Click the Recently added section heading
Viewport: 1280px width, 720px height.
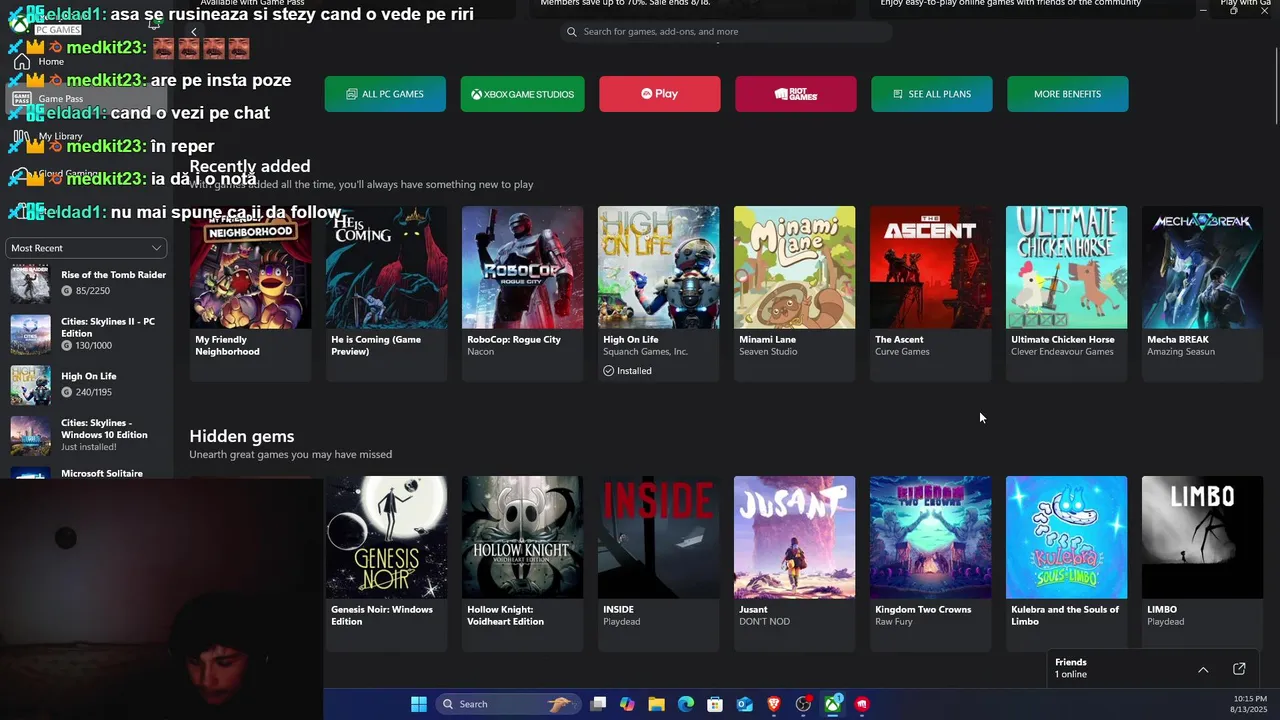[x=250, y=166]
